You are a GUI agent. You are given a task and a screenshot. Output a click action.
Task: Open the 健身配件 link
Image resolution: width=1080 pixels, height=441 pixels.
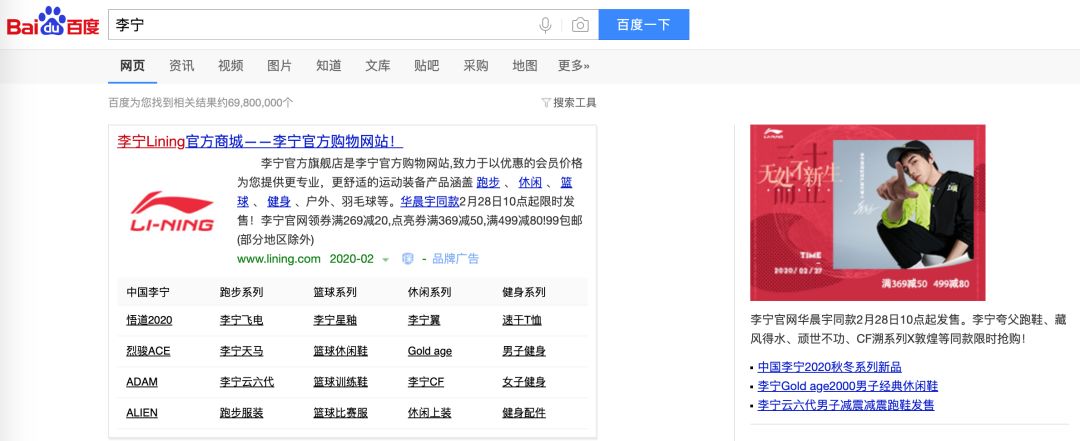[x=523, y=413]
